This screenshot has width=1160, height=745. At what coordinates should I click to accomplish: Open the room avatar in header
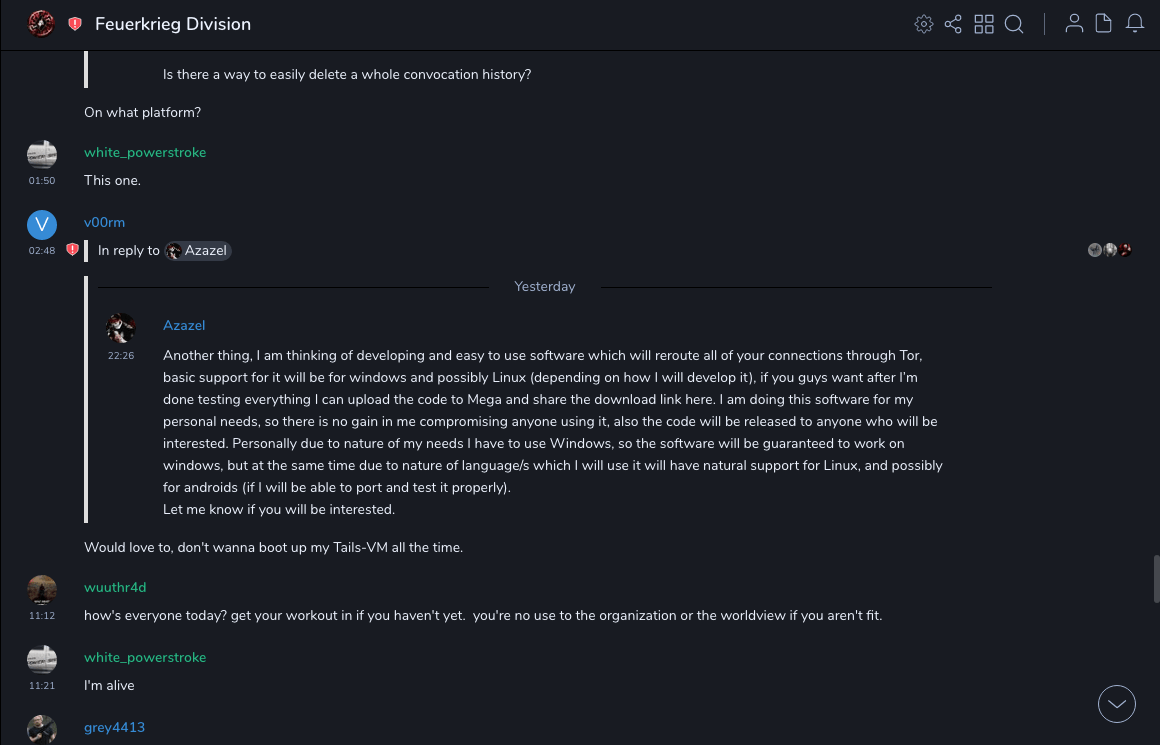pyautogui.click(x=41, y=24)
